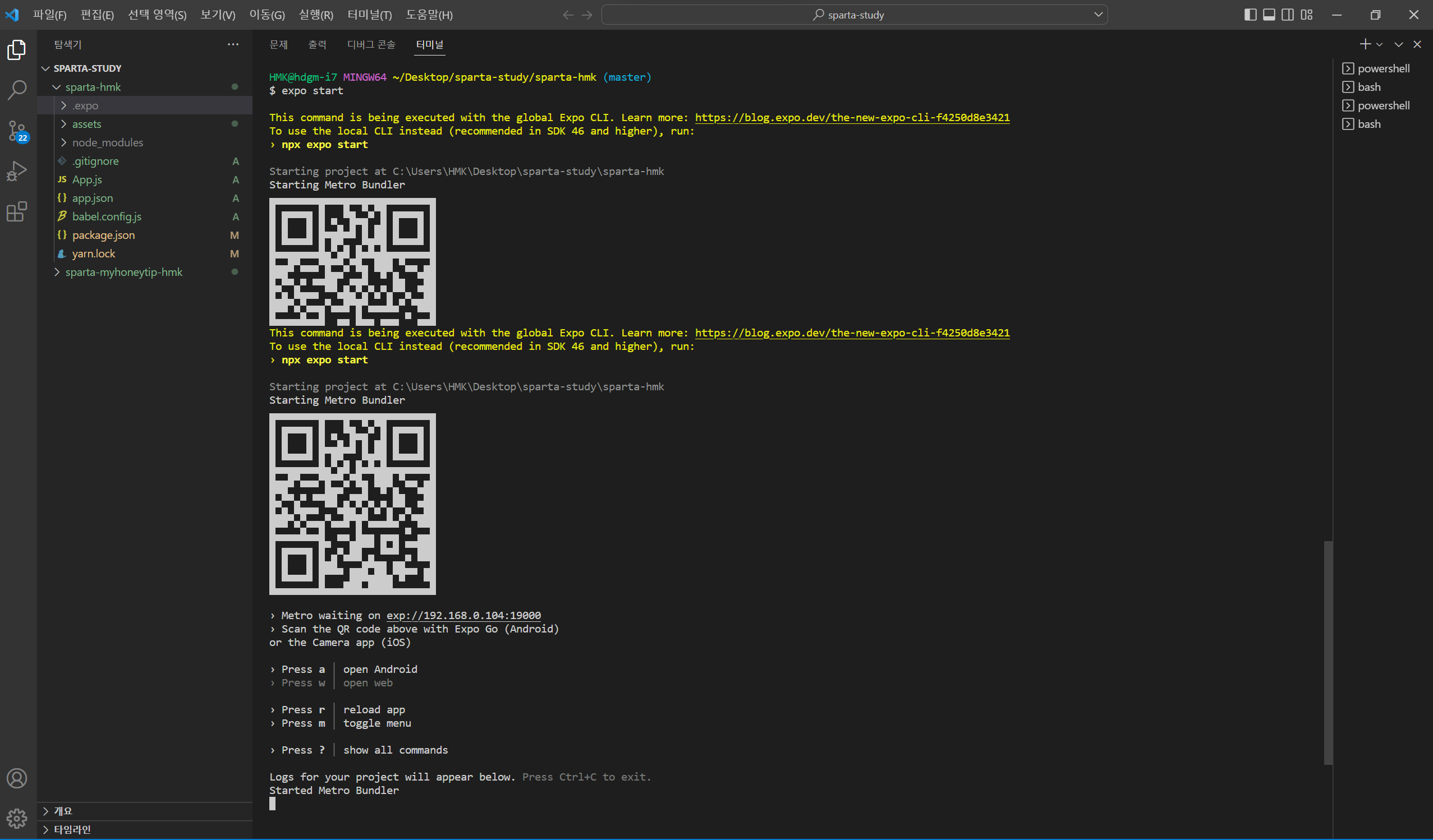Open the 보기(V) menu
This screenshot has height=840, width=1433.
(x=218, y=15)
